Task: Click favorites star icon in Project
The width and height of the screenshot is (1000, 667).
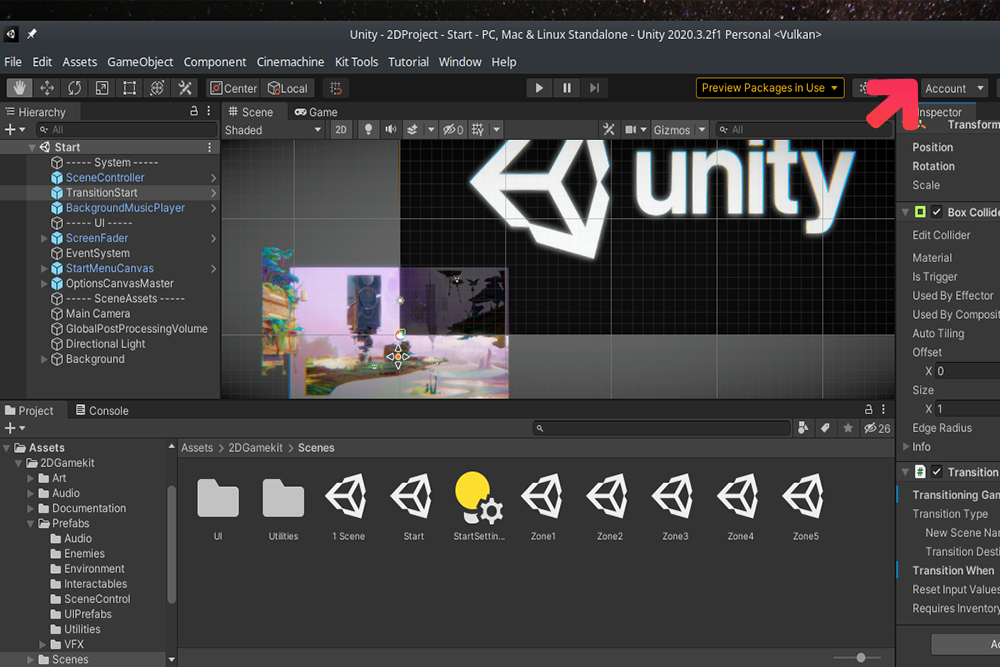Action: [x=848, y=429]
